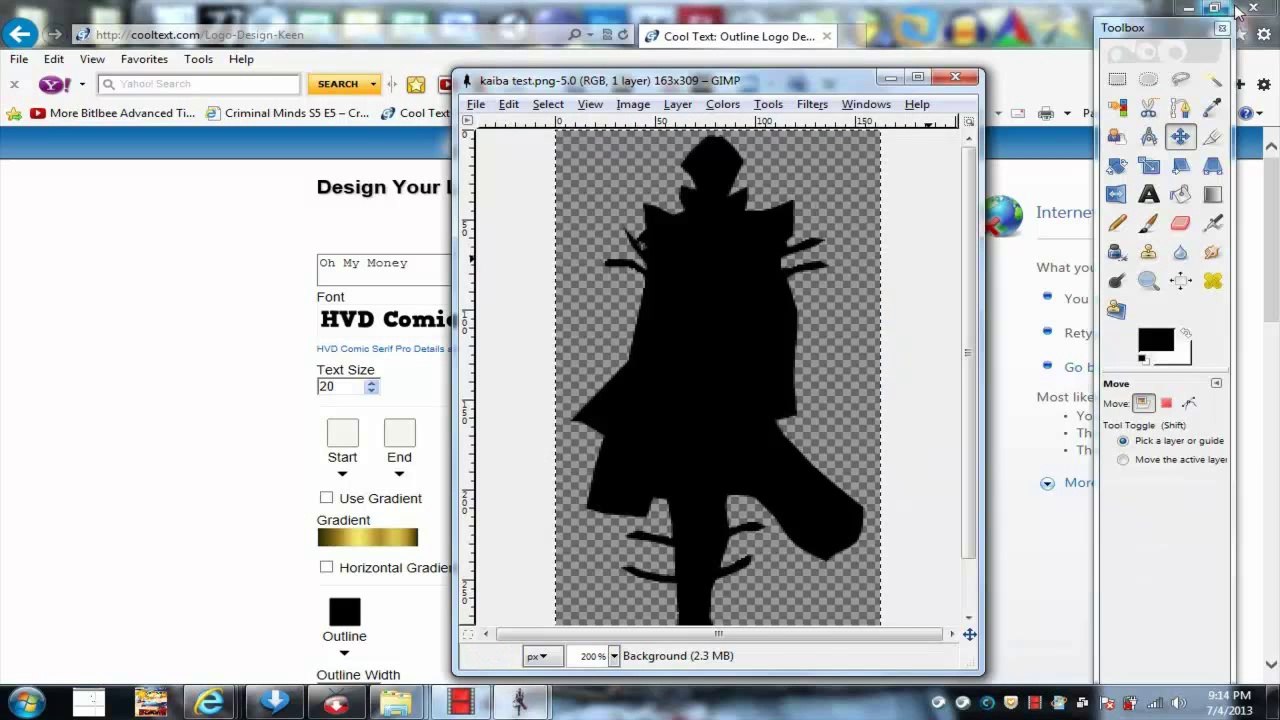Image resolution: width=1280 pixels, height=720 pixels.
Task: Select the Measure compass tool
Action: (1148, 137)
